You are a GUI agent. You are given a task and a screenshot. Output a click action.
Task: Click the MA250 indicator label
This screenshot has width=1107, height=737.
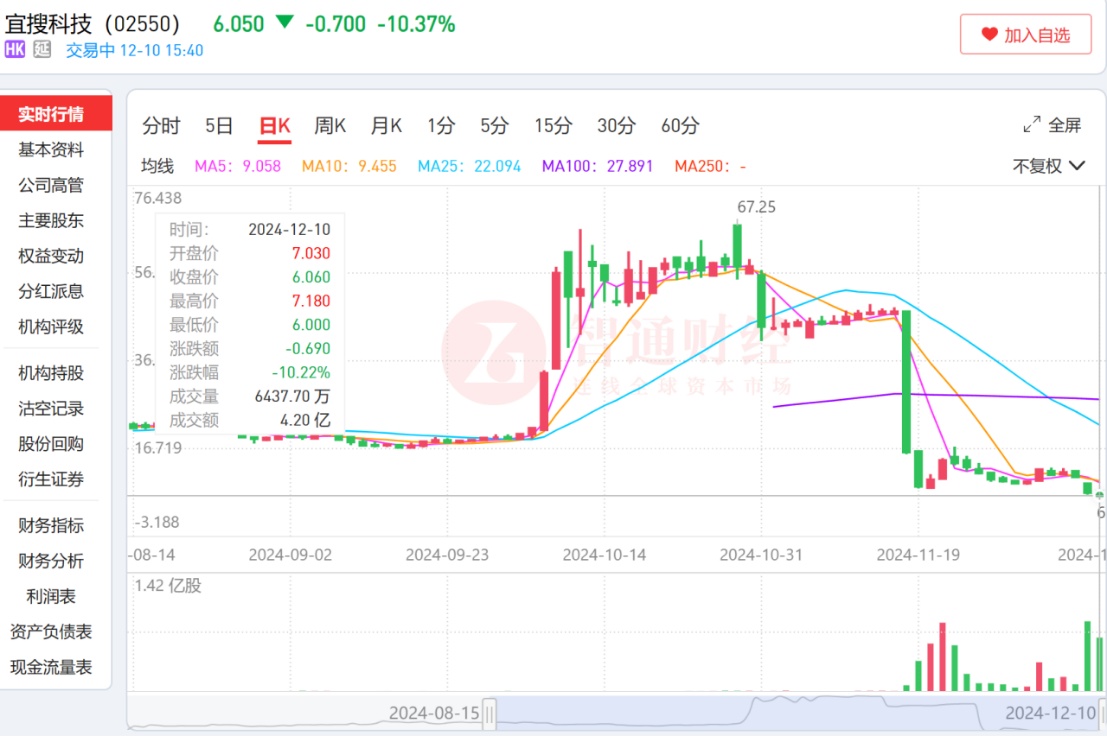710,166
